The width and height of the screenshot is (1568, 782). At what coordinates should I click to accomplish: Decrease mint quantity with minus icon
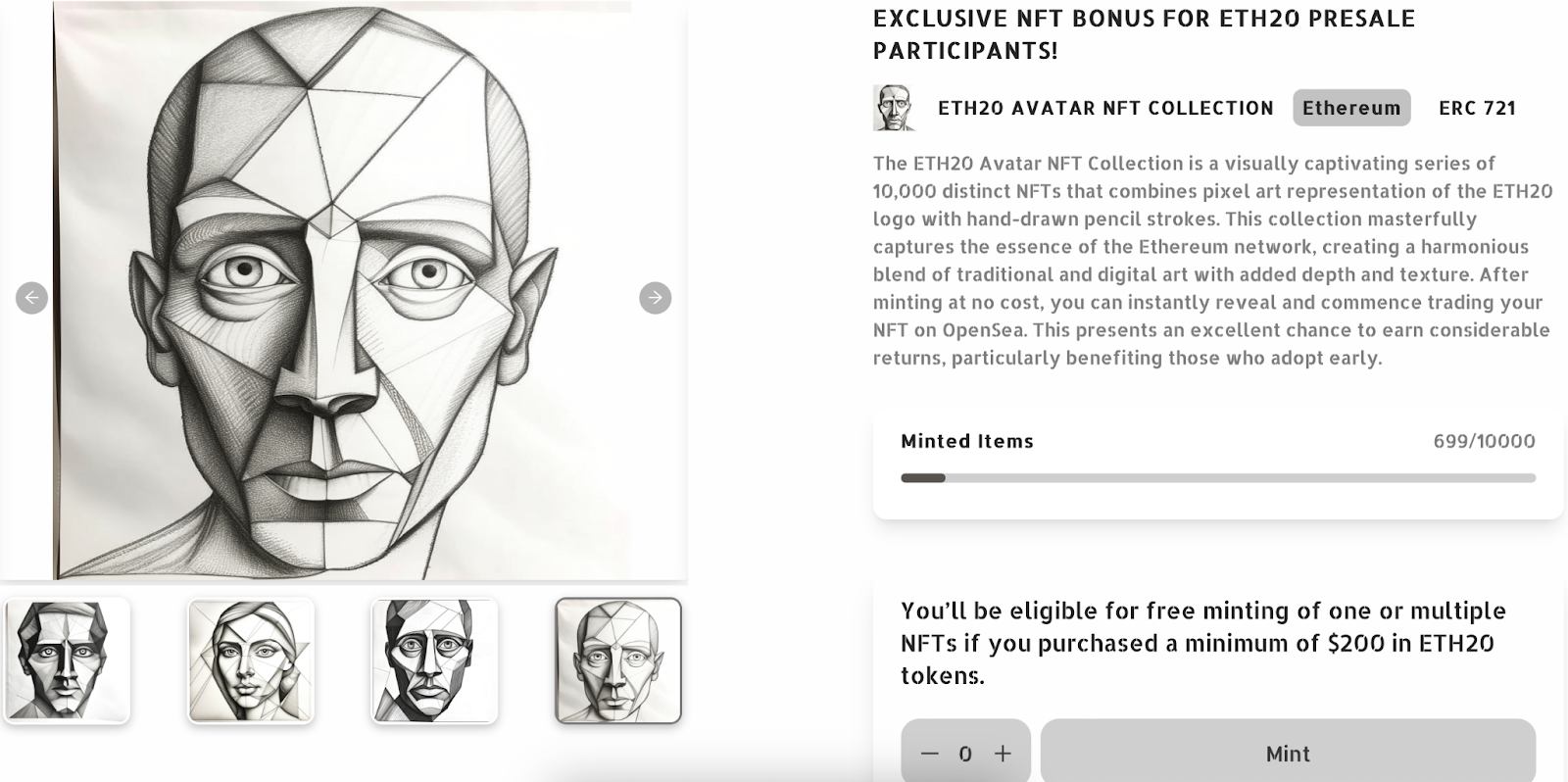929,754
